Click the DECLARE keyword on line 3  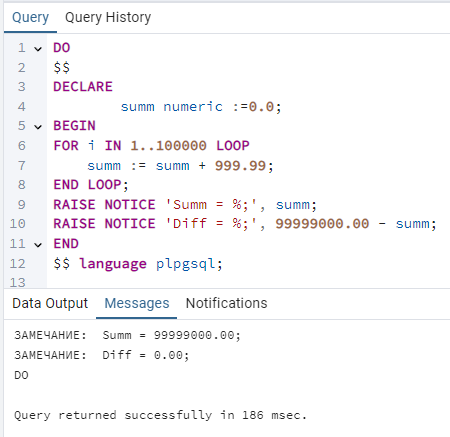coord(83,87)
